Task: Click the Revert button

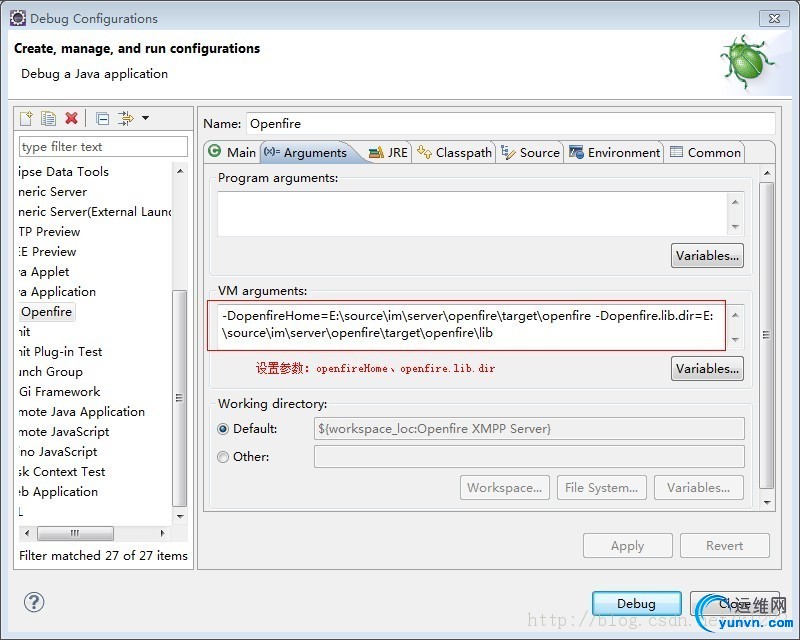Action: 724,546
